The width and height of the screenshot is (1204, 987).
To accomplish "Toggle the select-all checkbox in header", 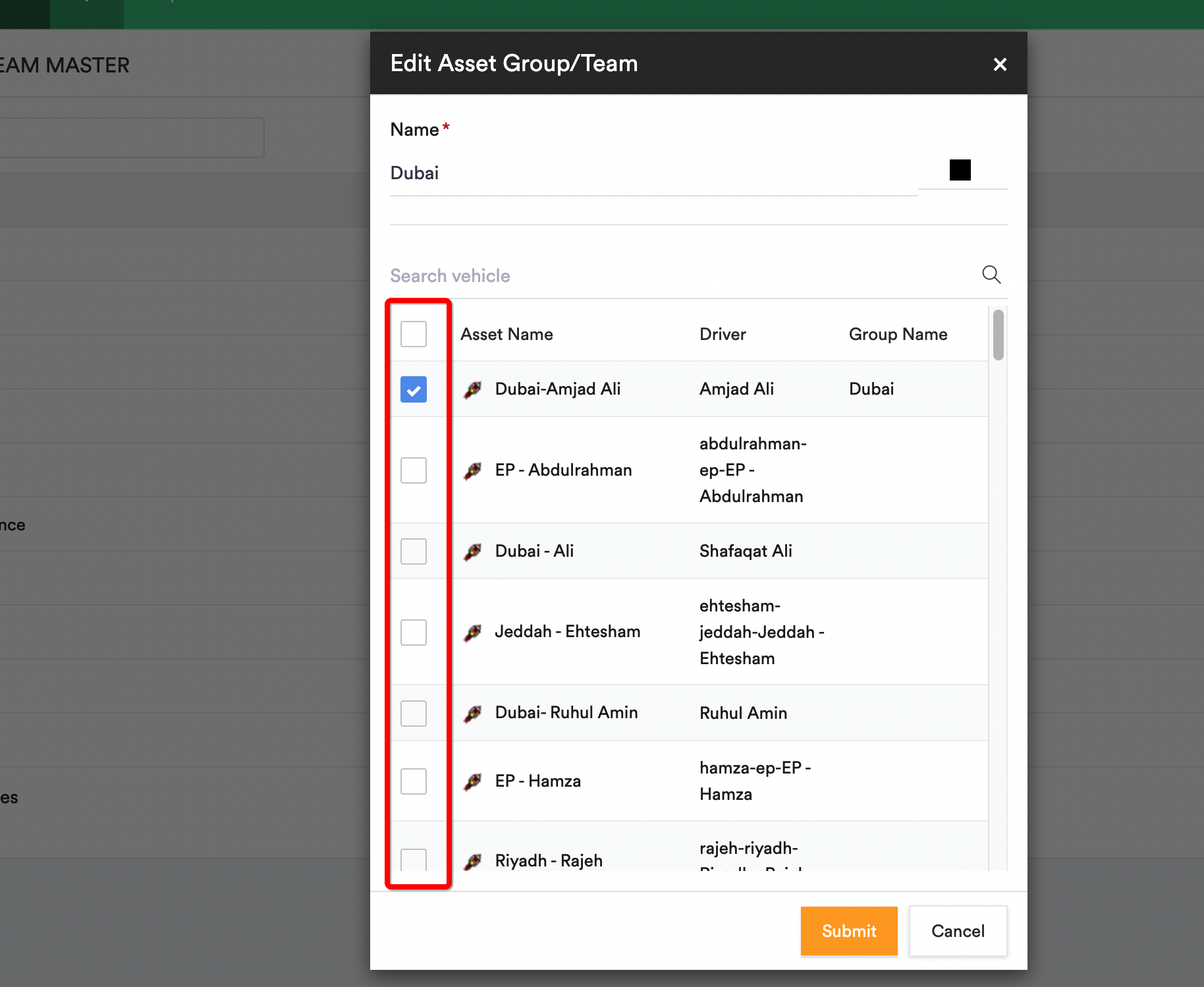I will coord(414,334).
